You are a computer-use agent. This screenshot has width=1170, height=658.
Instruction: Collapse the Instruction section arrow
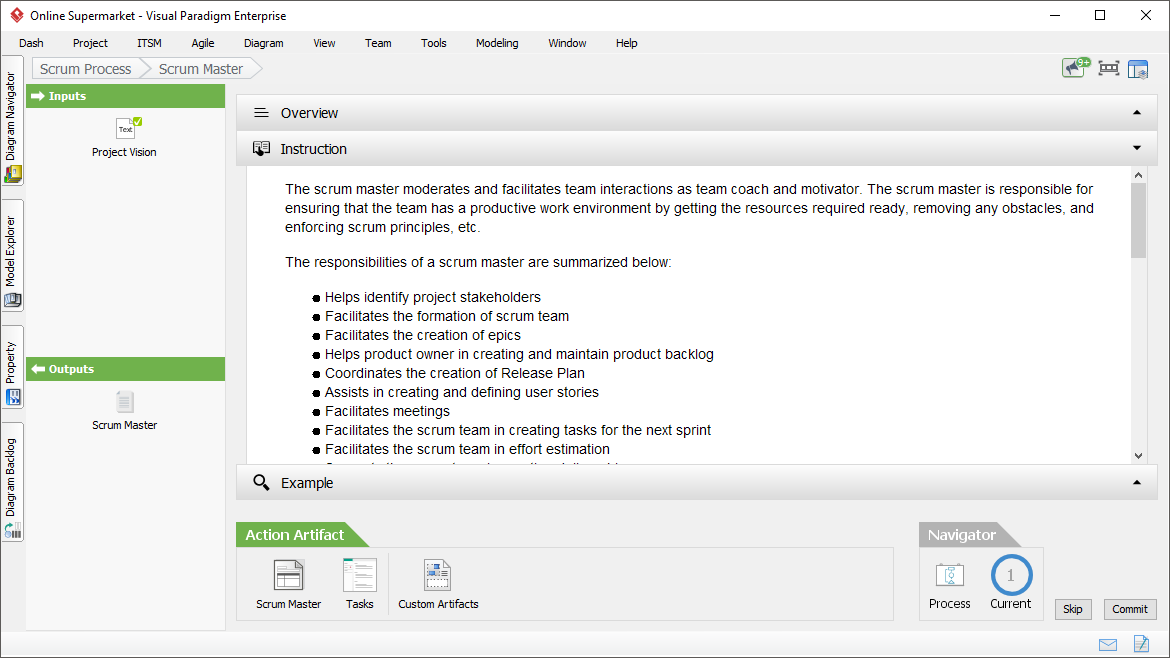(1136, 148)
